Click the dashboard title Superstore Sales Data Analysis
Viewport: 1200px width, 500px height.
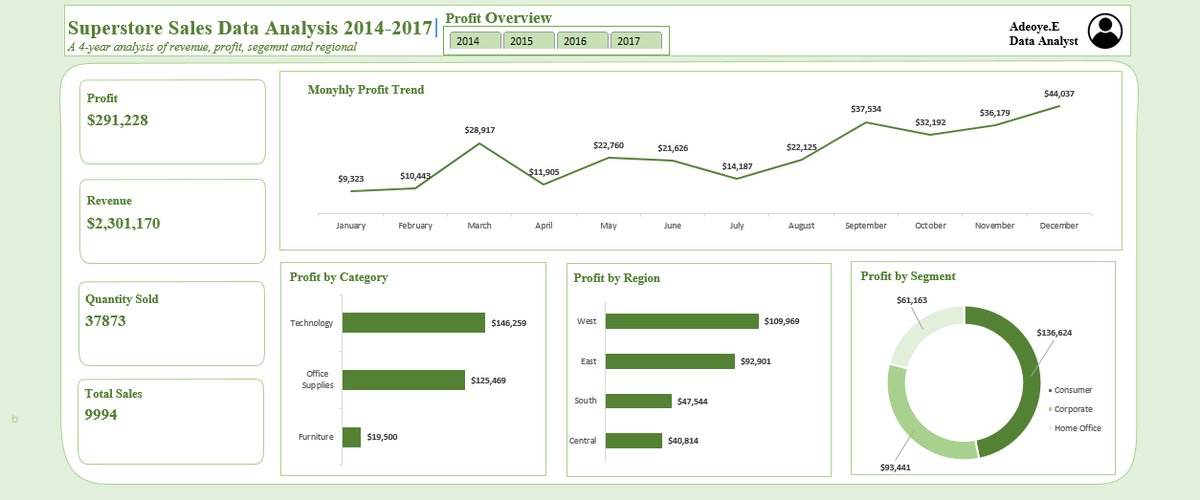(251, 27)
